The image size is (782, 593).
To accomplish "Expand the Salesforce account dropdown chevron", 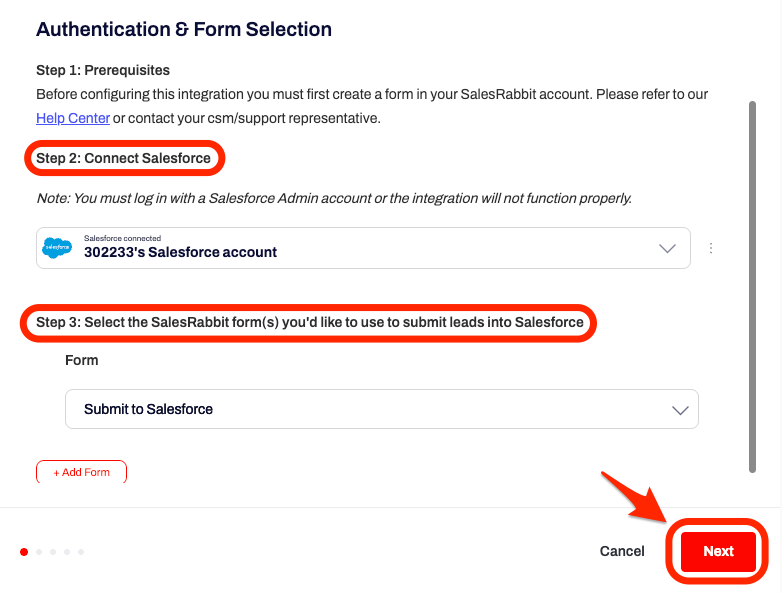I will point(667,248).
